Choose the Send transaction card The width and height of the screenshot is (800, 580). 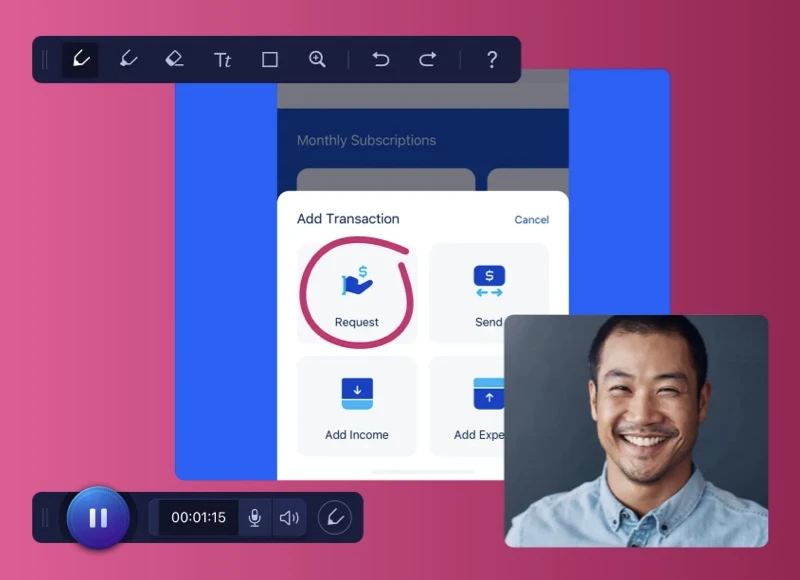tap(489, 293)
